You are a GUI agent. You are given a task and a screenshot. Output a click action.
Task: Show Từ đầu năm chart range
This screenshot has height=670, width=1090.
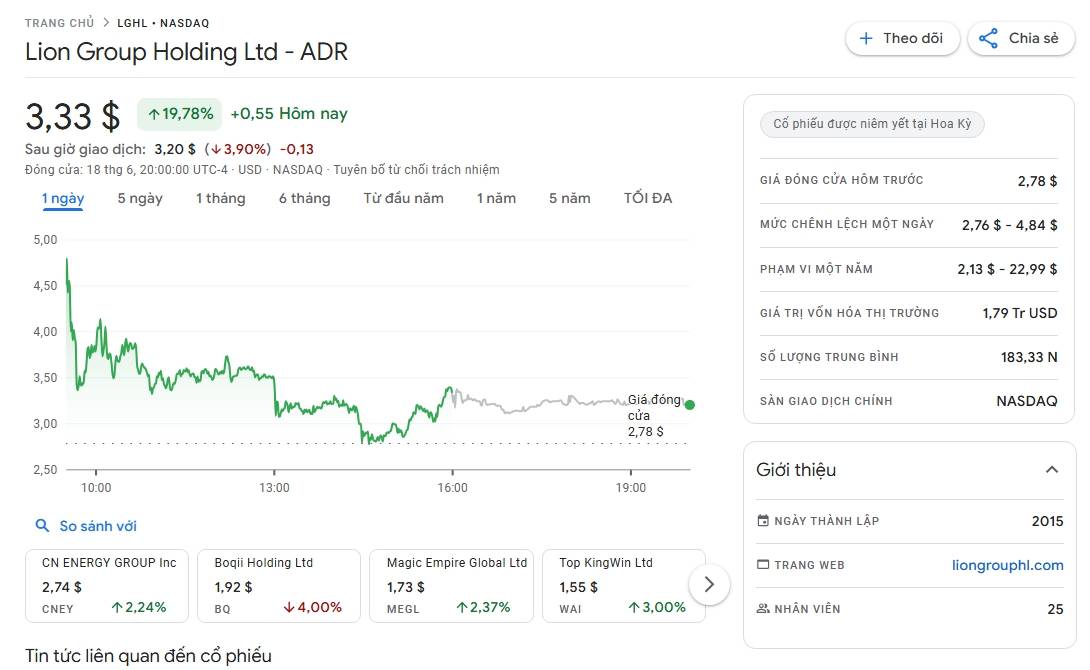(x=403, y=198)
